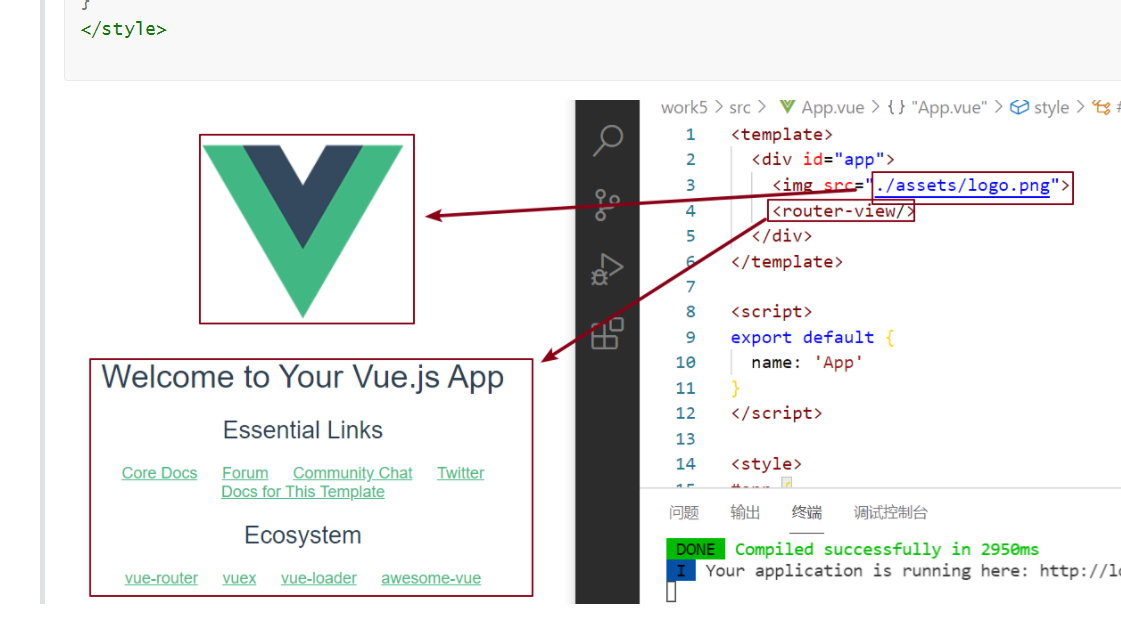
Task: Switch to the 调试控制台 panel tab
Action: tap(890, 513)
